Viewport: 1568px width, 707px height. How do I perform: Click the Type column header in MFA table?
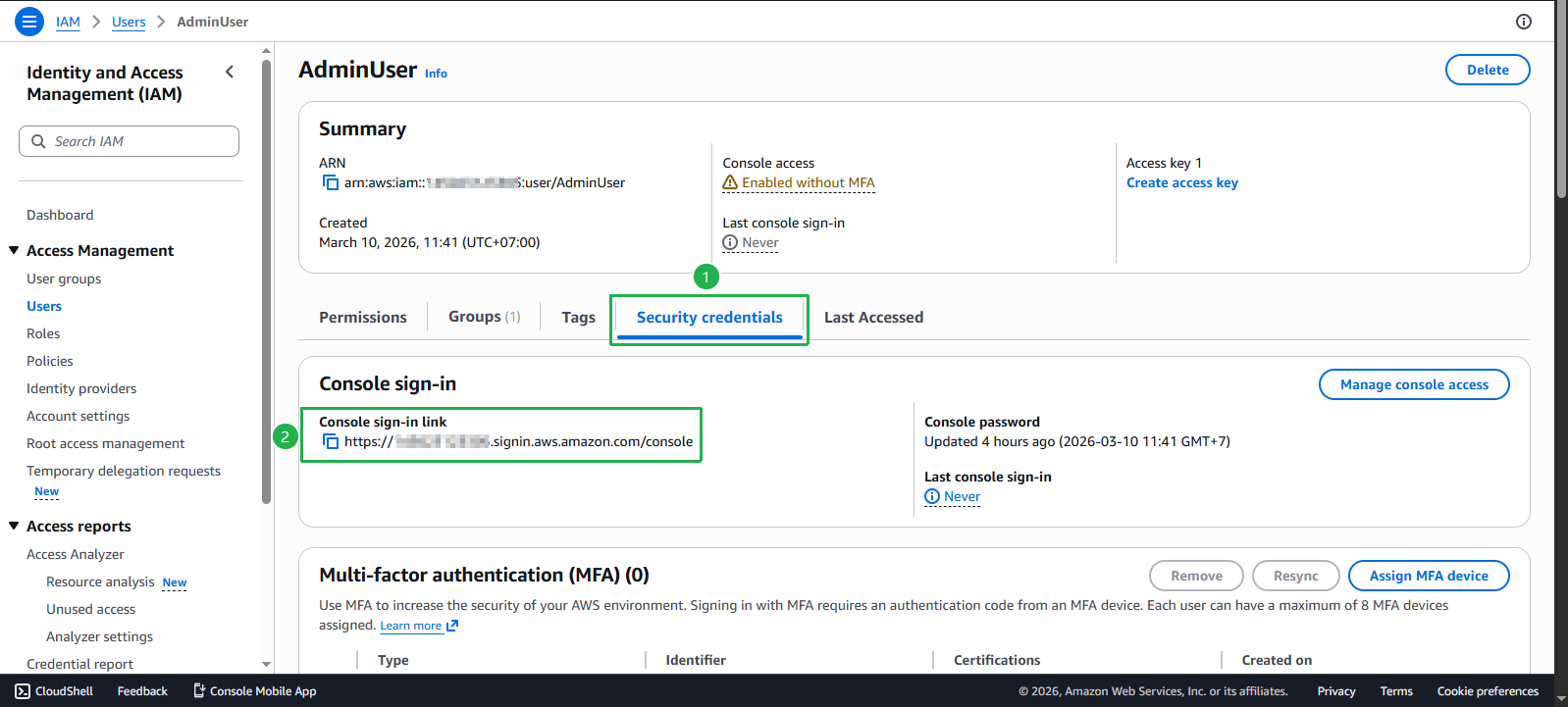coord(393,660)
